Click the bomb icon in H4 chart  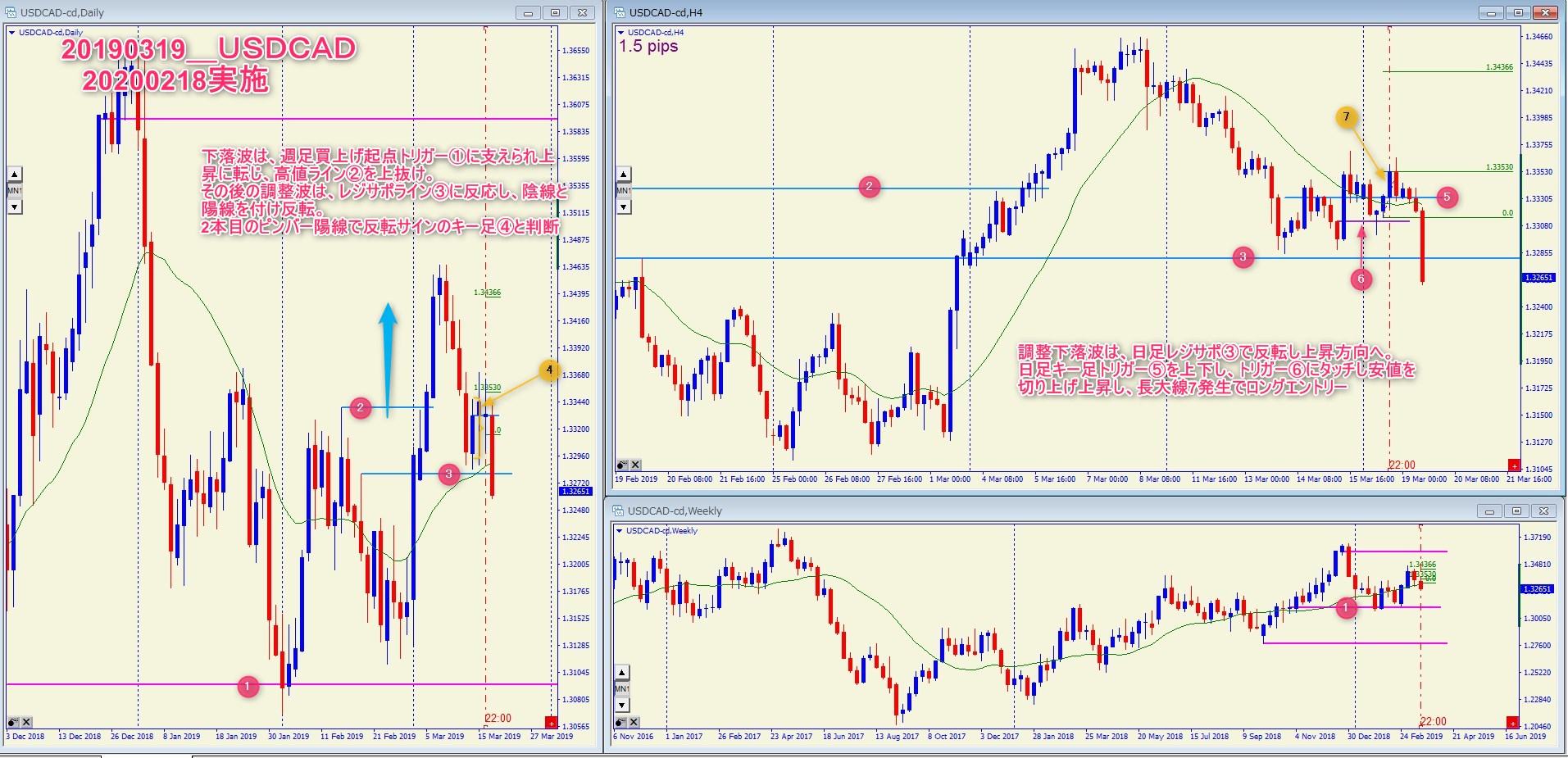click(622, 465)
